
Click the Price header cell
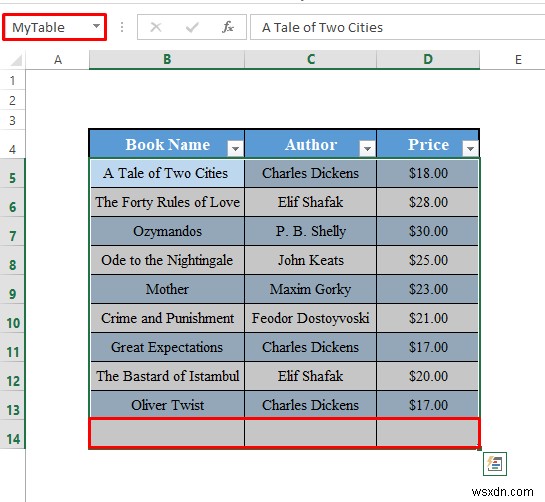click(x=428, y=144)
